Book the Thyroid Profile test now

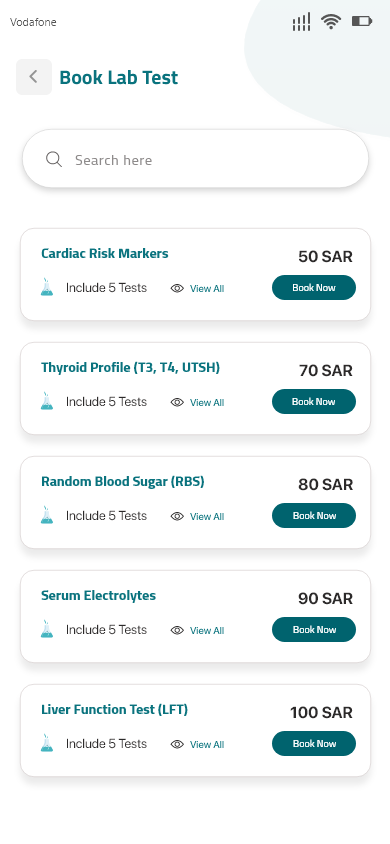(314, 402)
